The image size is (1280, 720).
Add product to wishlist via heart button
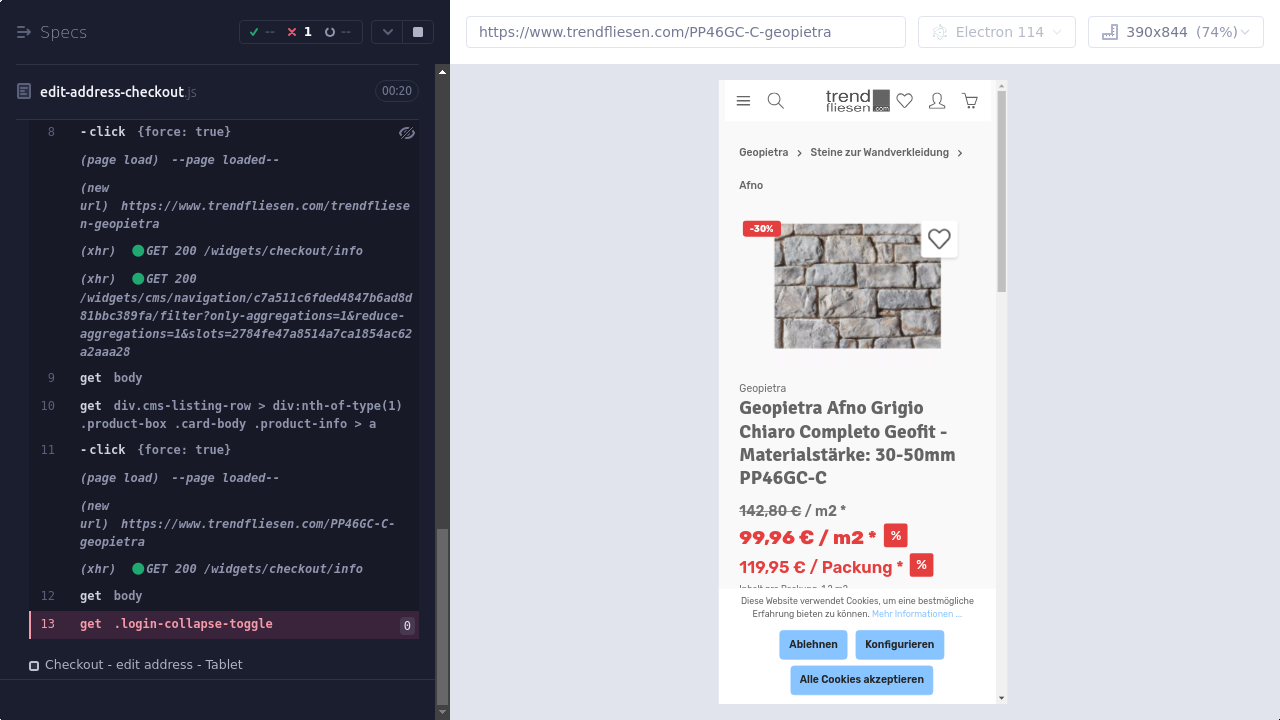[938, 239]
